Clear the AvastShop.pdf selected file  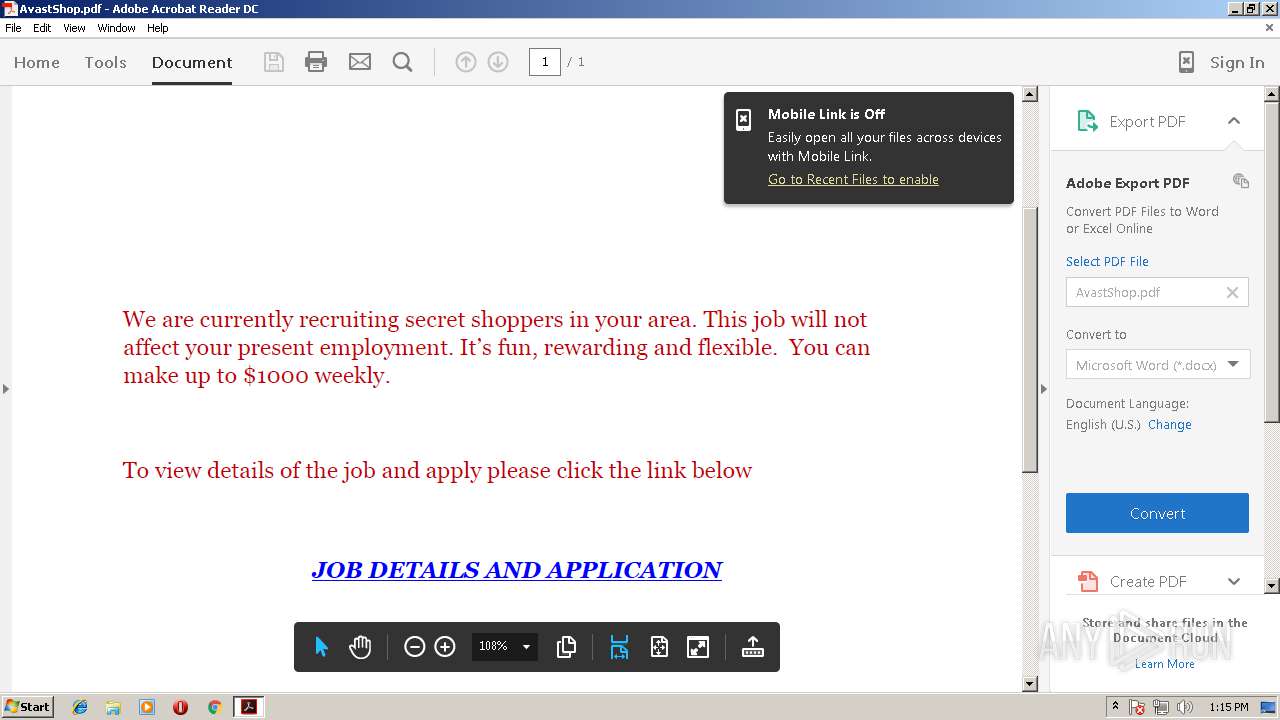[x=1232, y=293]
